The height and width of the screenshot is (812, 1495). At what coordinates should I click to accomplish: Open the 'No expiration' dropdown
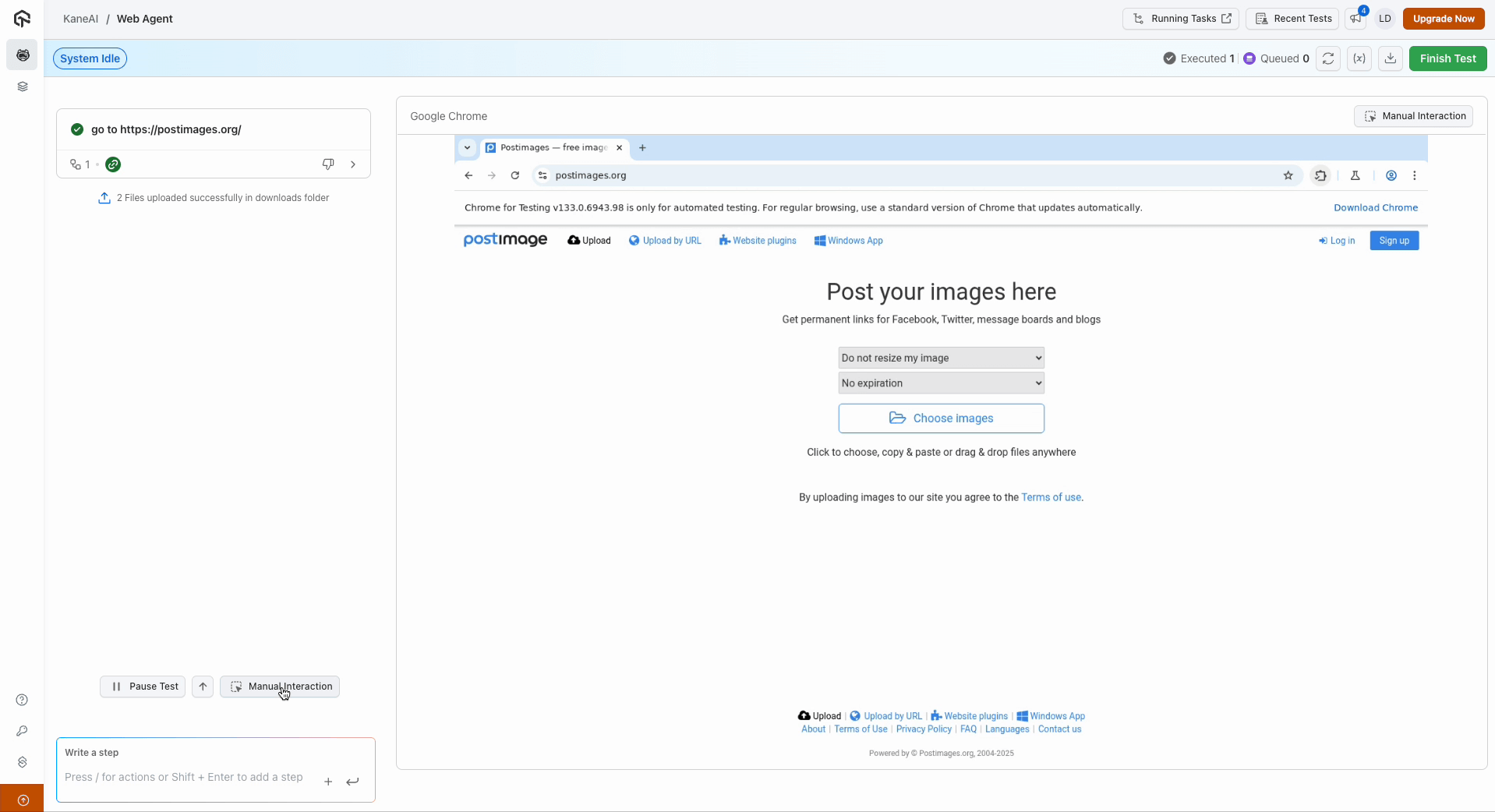(x=941, y=383)
